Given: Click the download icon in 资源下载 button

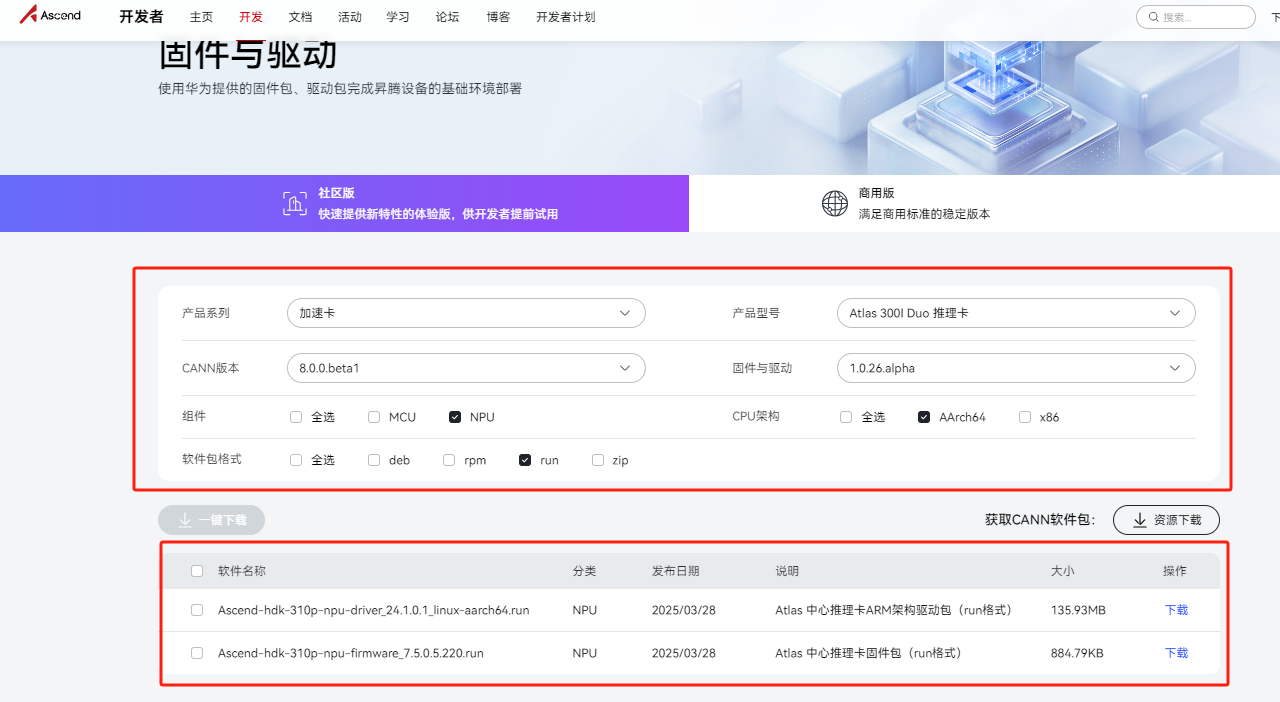Looking at the screenshot, I should point(1139,520).
